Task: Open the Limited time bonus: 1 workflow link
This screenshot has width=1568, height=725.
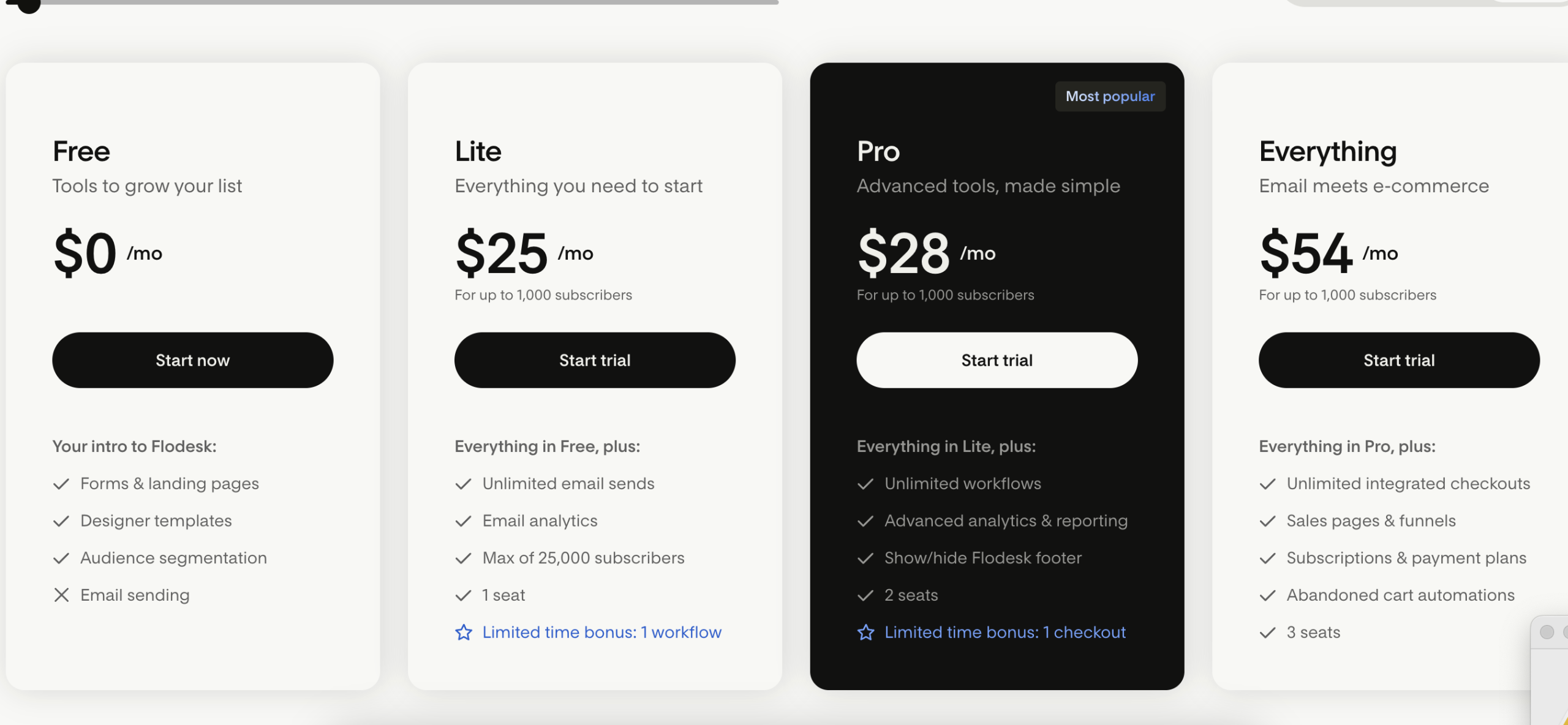Action: (601, 632)
